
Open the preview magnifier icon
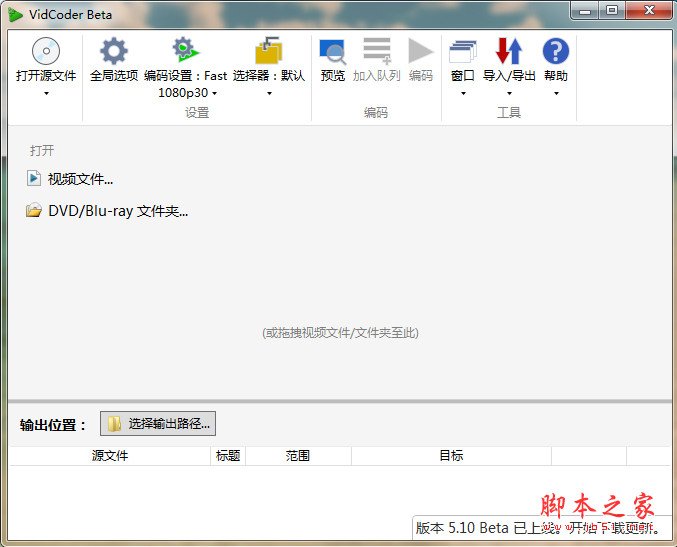(332, 52)
